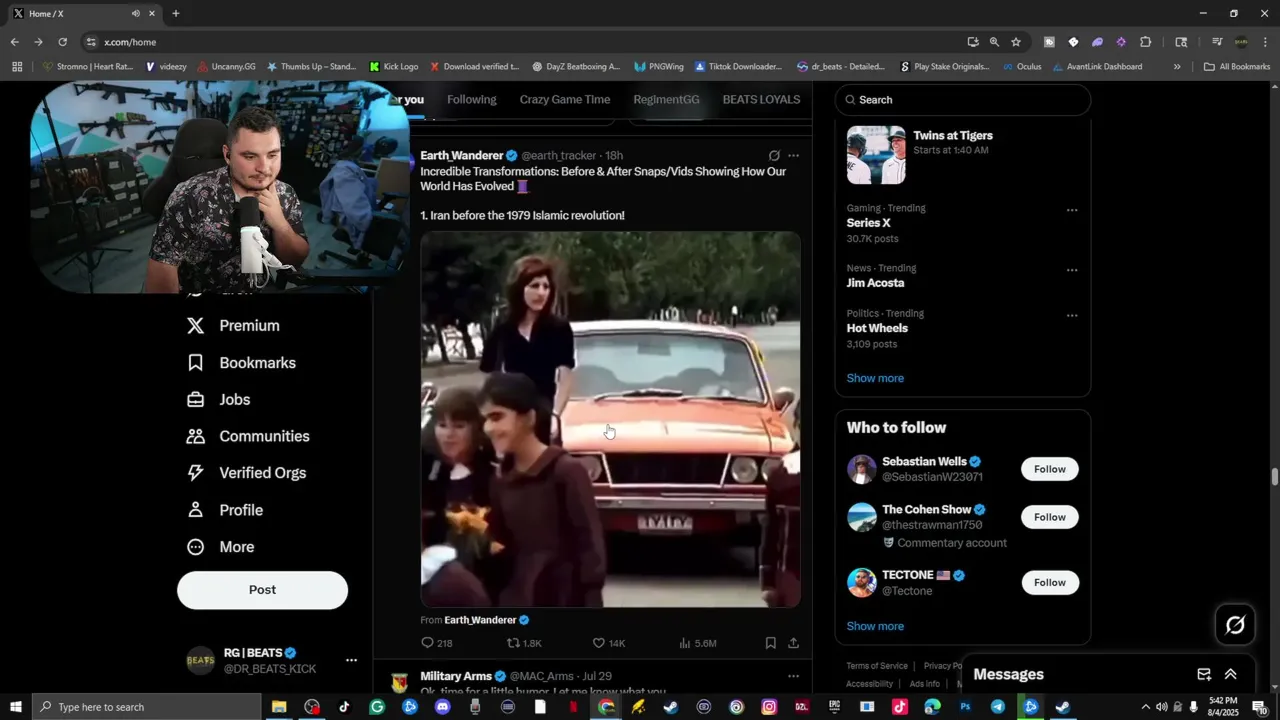Play the Iran 1979 video thumbnail
Viewport: 1280px width, 720px height.
point(610,420)
